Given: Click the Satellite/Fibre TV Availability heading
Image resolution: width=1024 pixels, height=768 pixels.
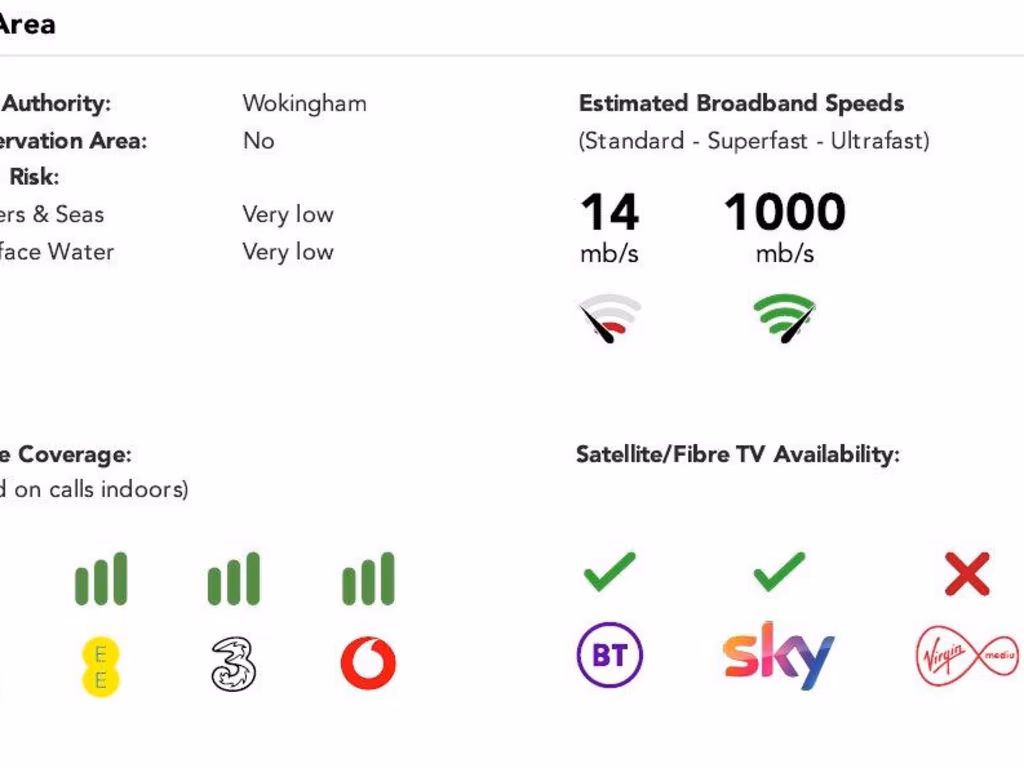Looking at the screenshot, I should [738, 455].
